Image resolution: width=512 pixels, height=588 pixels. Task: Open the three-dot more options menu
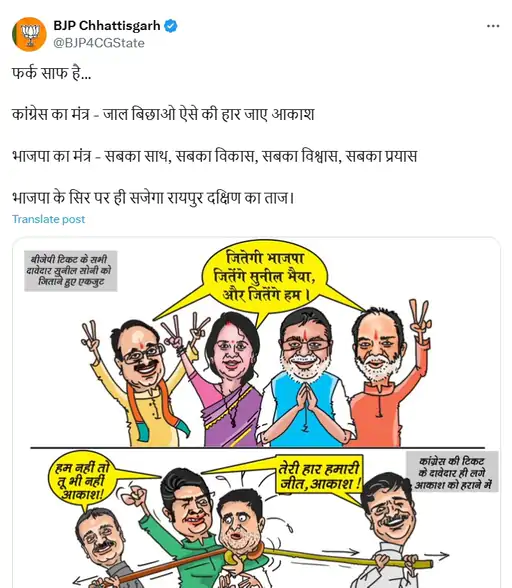[493, 26]
